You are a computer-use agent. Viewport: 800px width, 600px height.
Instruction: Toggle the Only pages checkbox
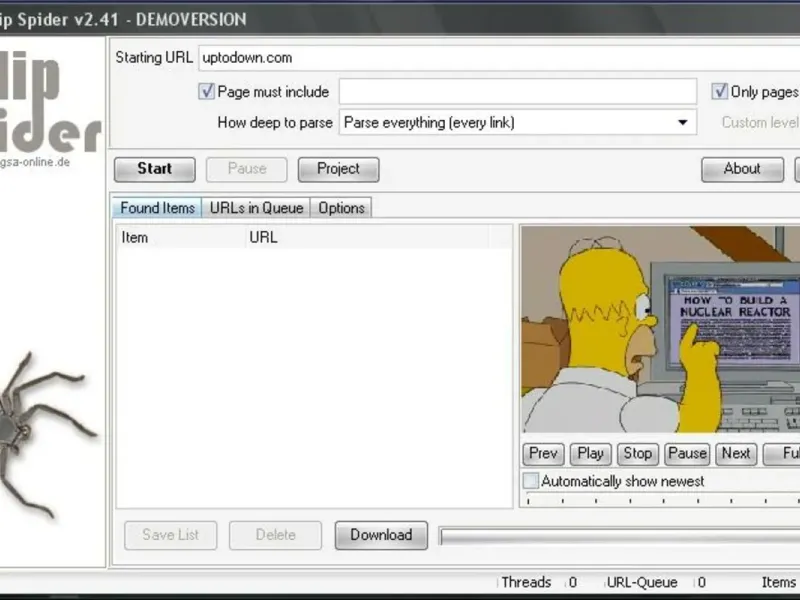719,92
